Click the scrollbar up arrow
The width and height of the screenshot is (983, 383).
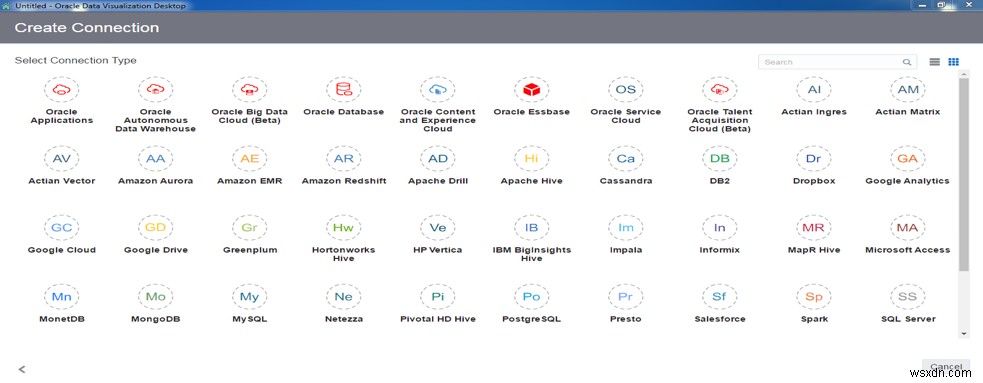964,74
